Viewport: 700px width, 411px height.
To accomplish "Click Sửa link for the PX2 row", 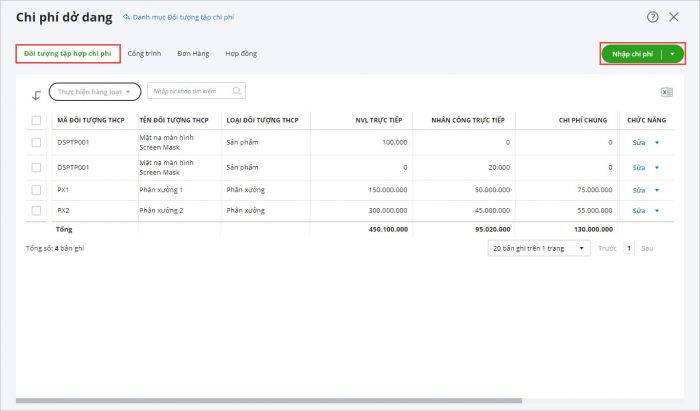I will pos(639,211).
